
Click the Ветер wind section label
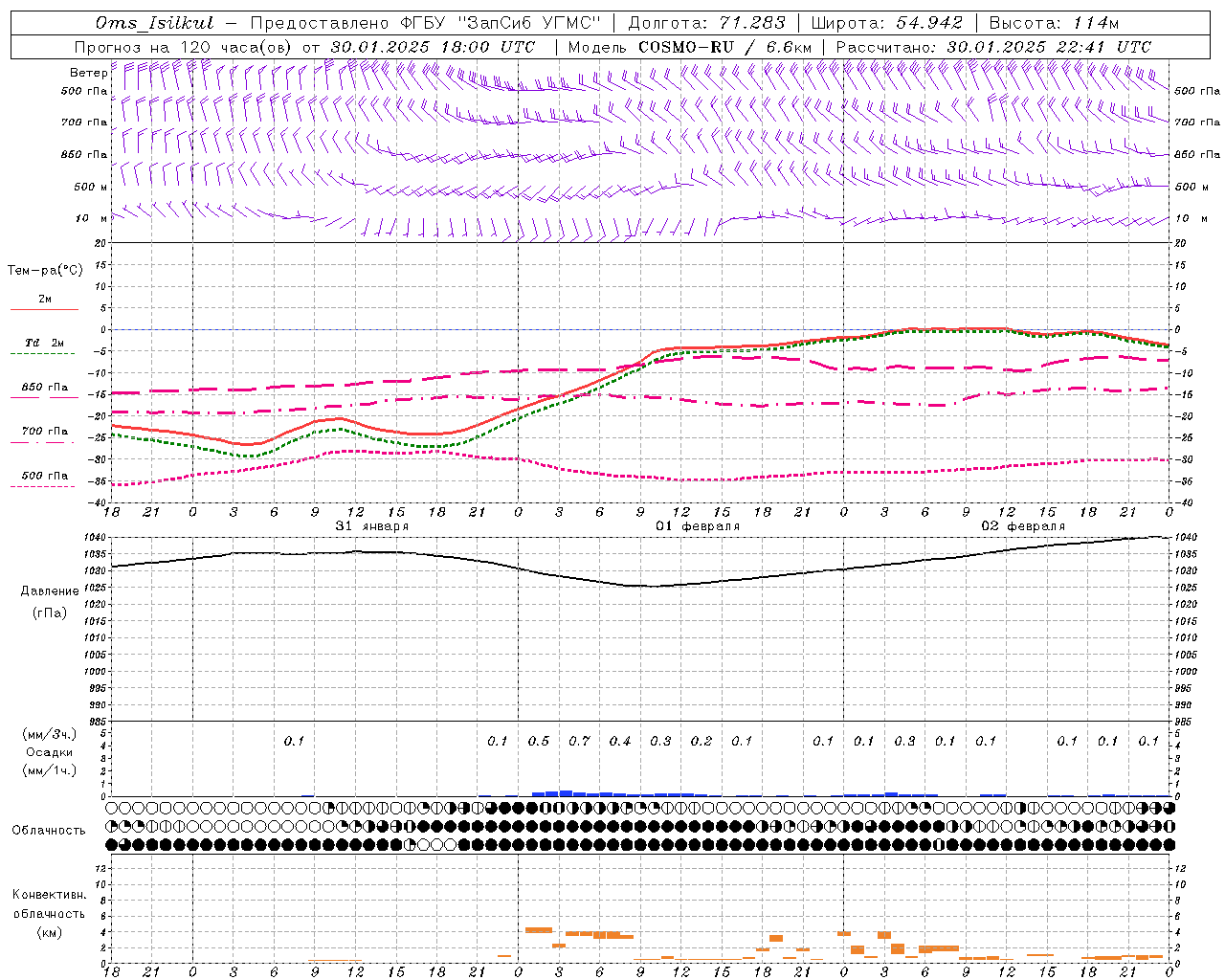88,73
